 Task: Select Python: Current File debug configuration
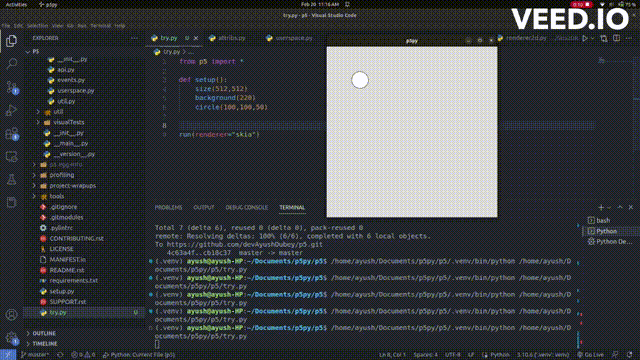(x=139, y=355)
